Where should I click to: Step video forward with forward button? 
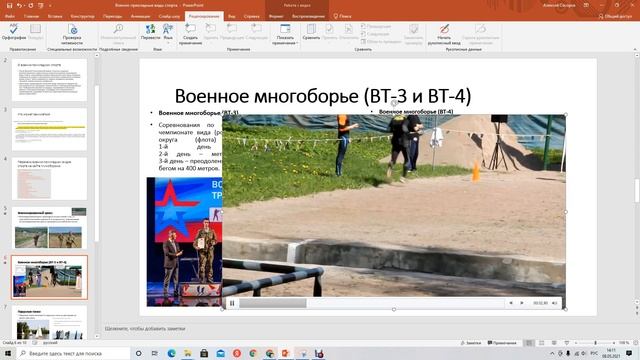522,303
